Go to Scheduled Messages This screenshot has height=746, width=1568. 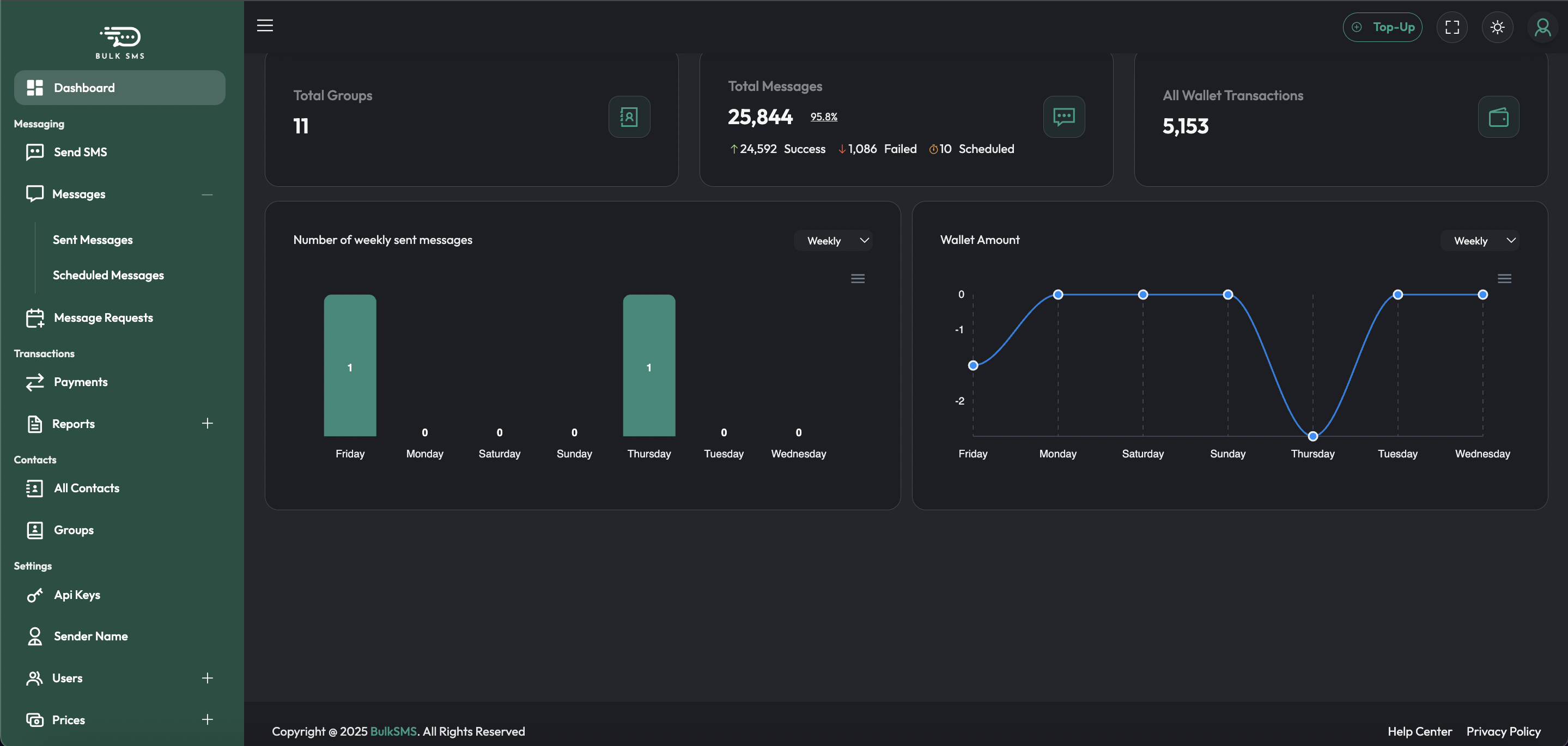[x=108, y=275]
